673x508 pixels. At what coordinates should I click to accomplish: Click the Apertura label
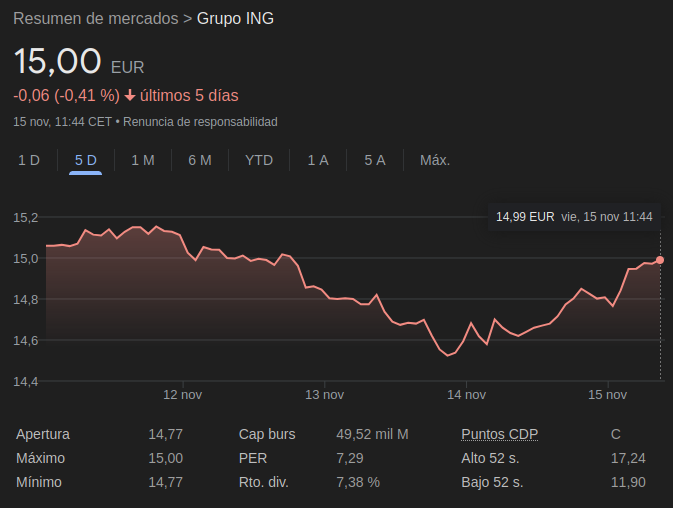pos(43,434)
